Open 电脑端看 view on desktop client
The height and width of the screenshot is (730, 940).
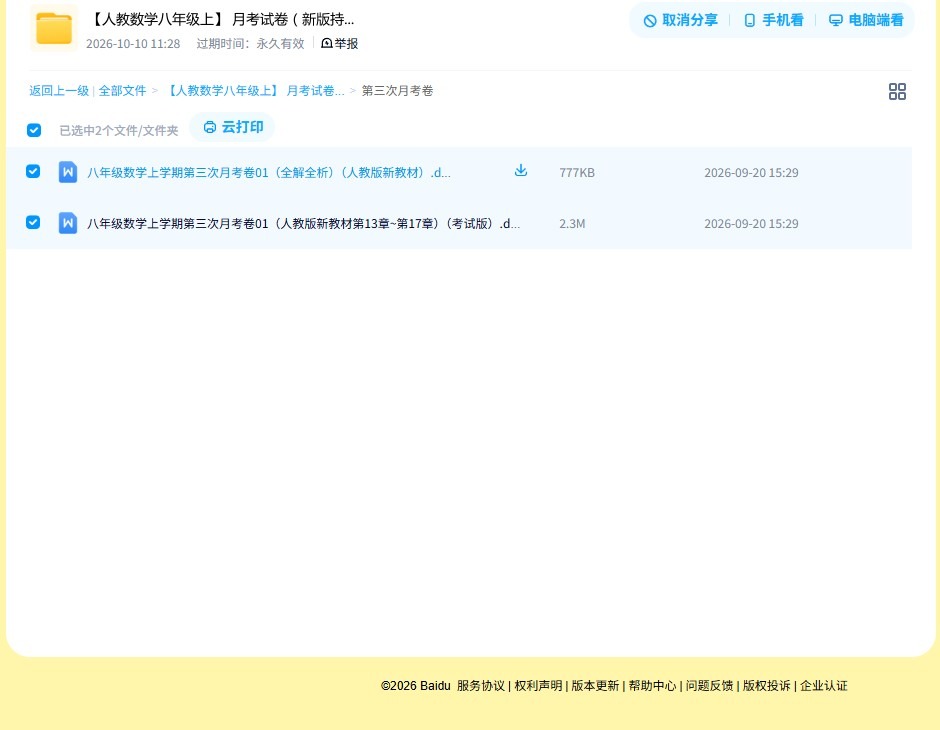pos(866,20)
